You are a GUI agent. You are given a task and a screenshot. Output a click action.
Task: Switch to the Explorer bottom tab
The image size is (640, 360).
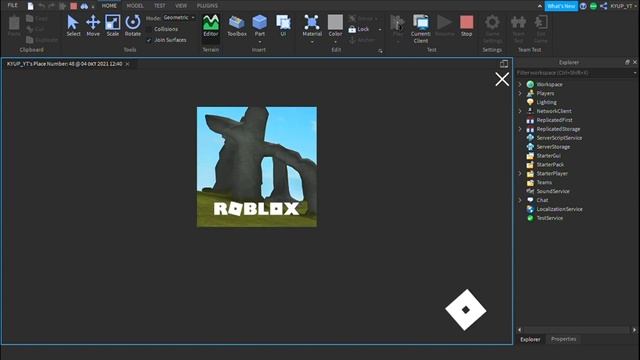[x=530, y=339]
